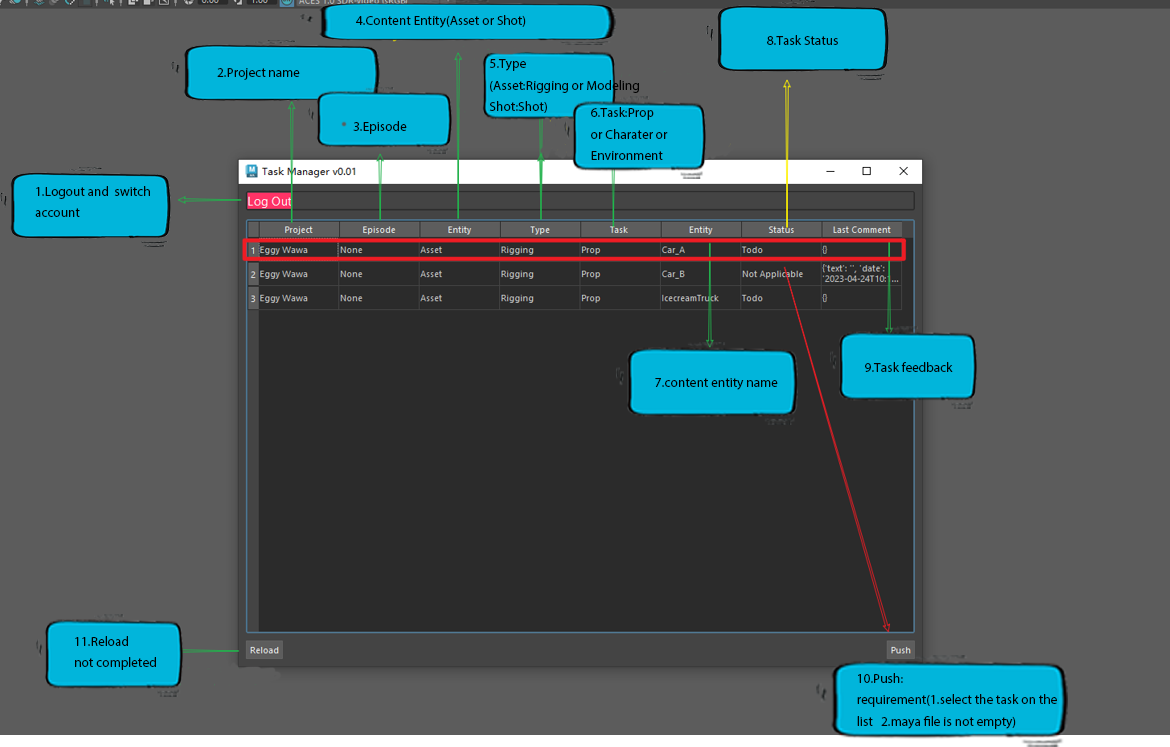The height and width of the screenshot is (747, 1170).
Task: Click the Task column header
Action: pos(619,230)
